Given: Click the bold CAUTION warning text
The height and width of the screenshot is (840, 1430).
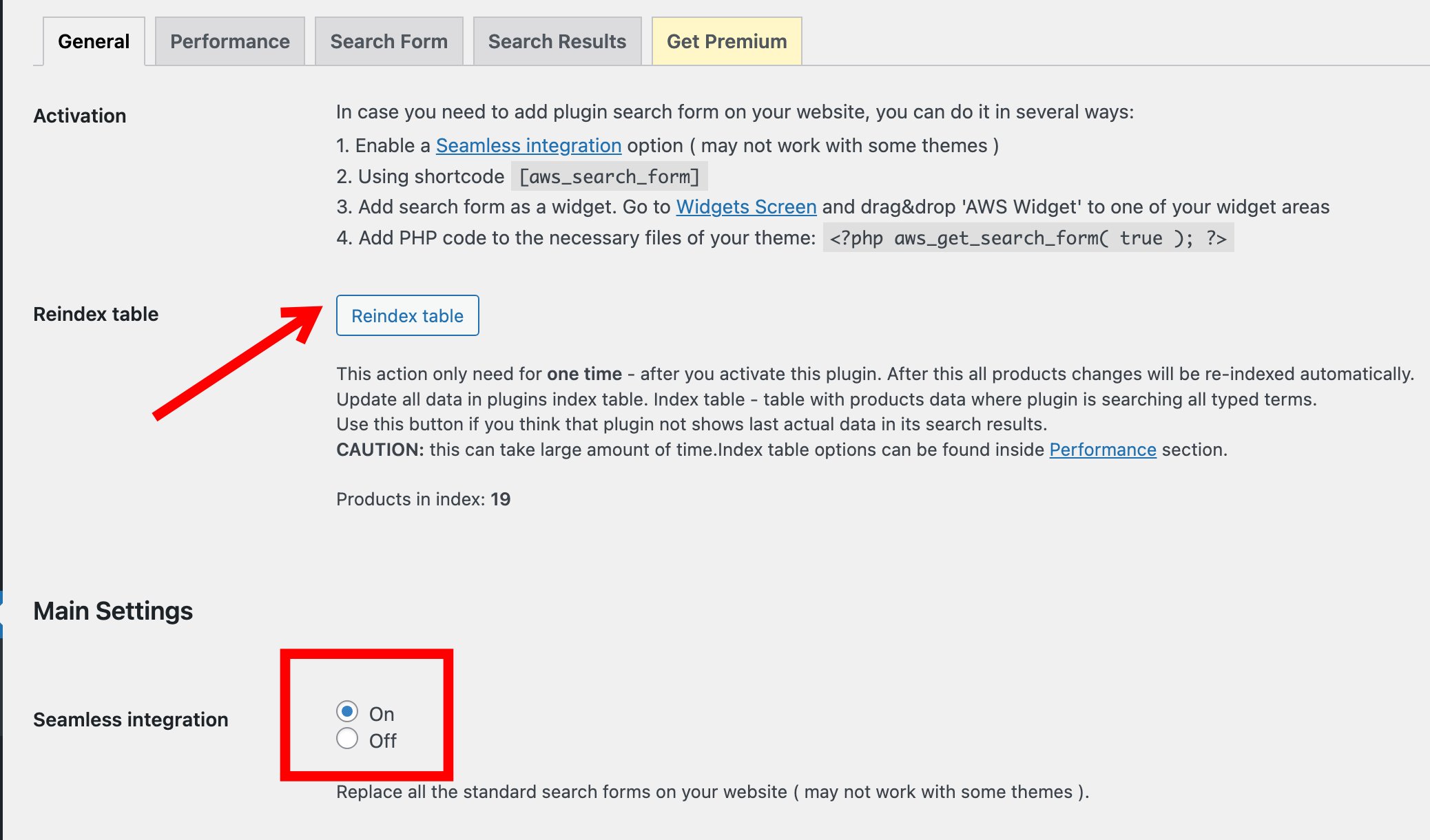Looking at the screenshot, I should click(x=380, y=450).
